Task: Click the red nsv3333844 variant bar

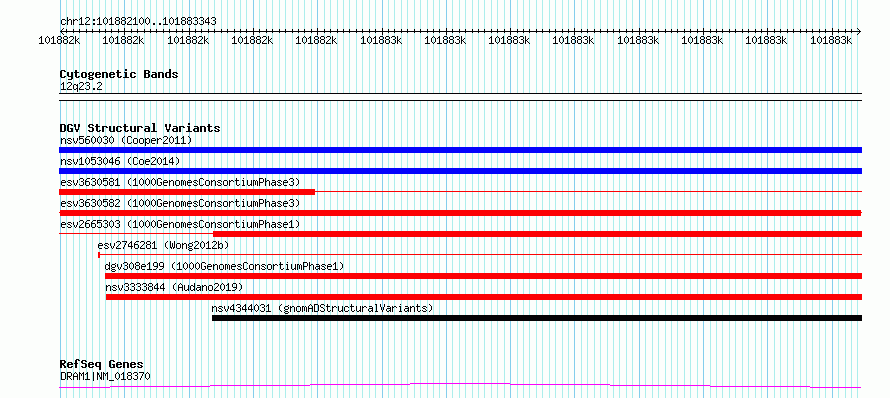Action: click(x=484, y=297)
